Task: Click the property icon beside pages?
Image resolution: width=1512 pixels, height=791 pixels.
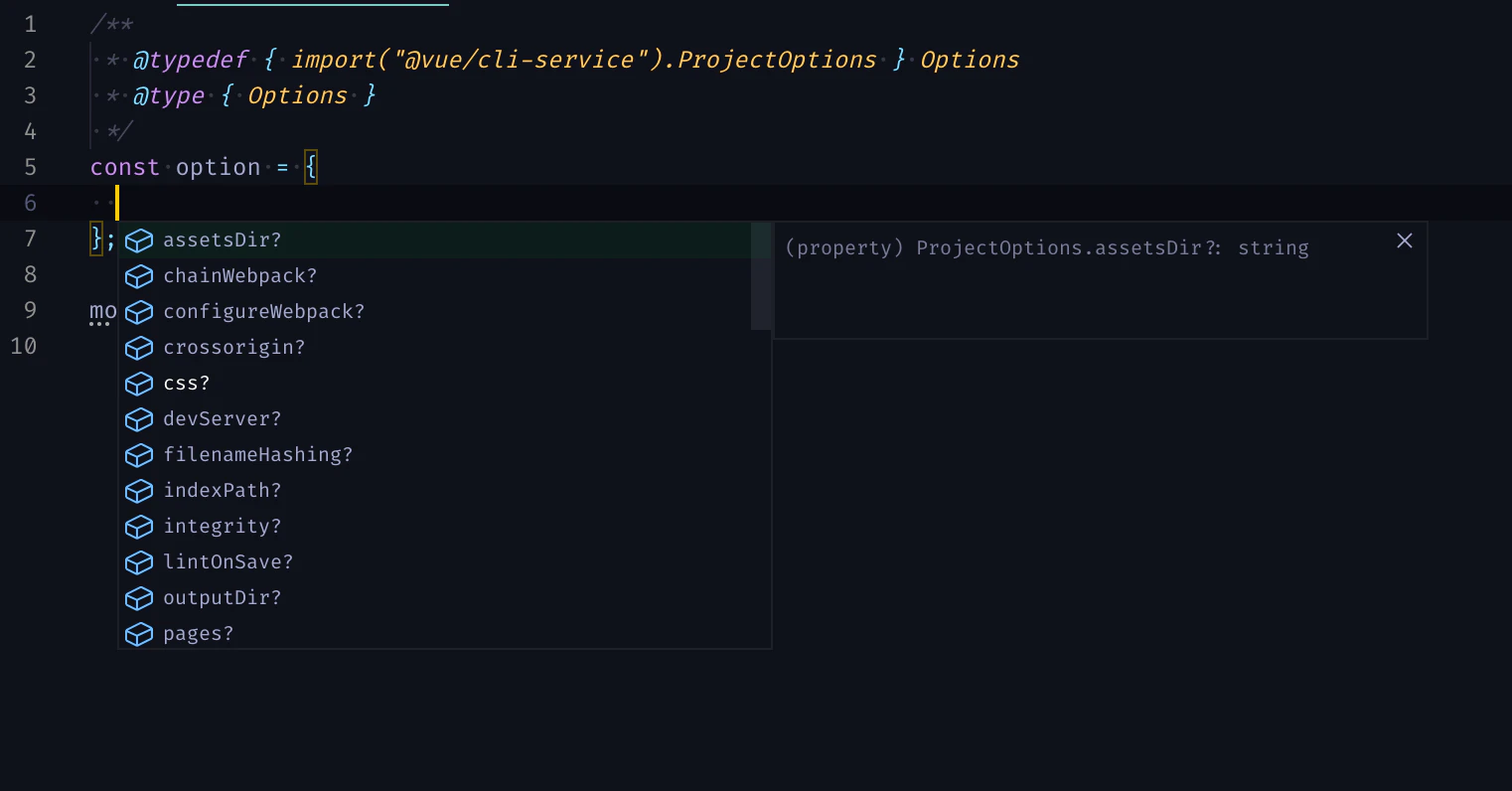Action: pyautogui.click(x=139, y=634)
